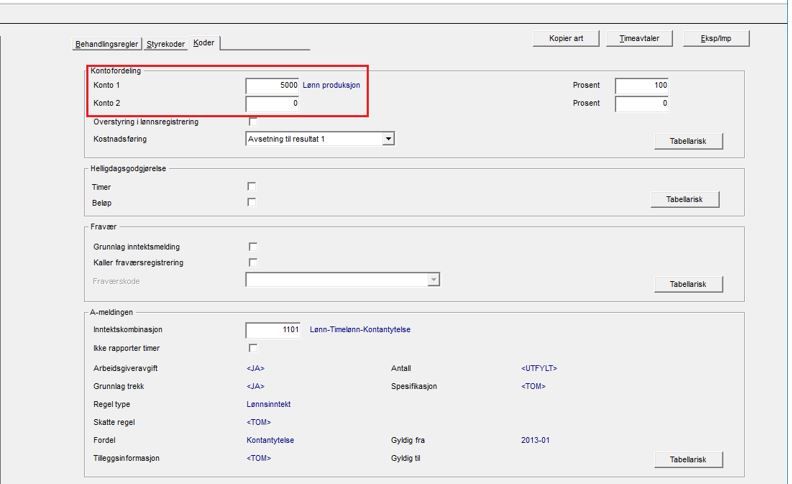The image size is (792, 484).
Task: Click the Kopier art button
Action: pos(566,38)
